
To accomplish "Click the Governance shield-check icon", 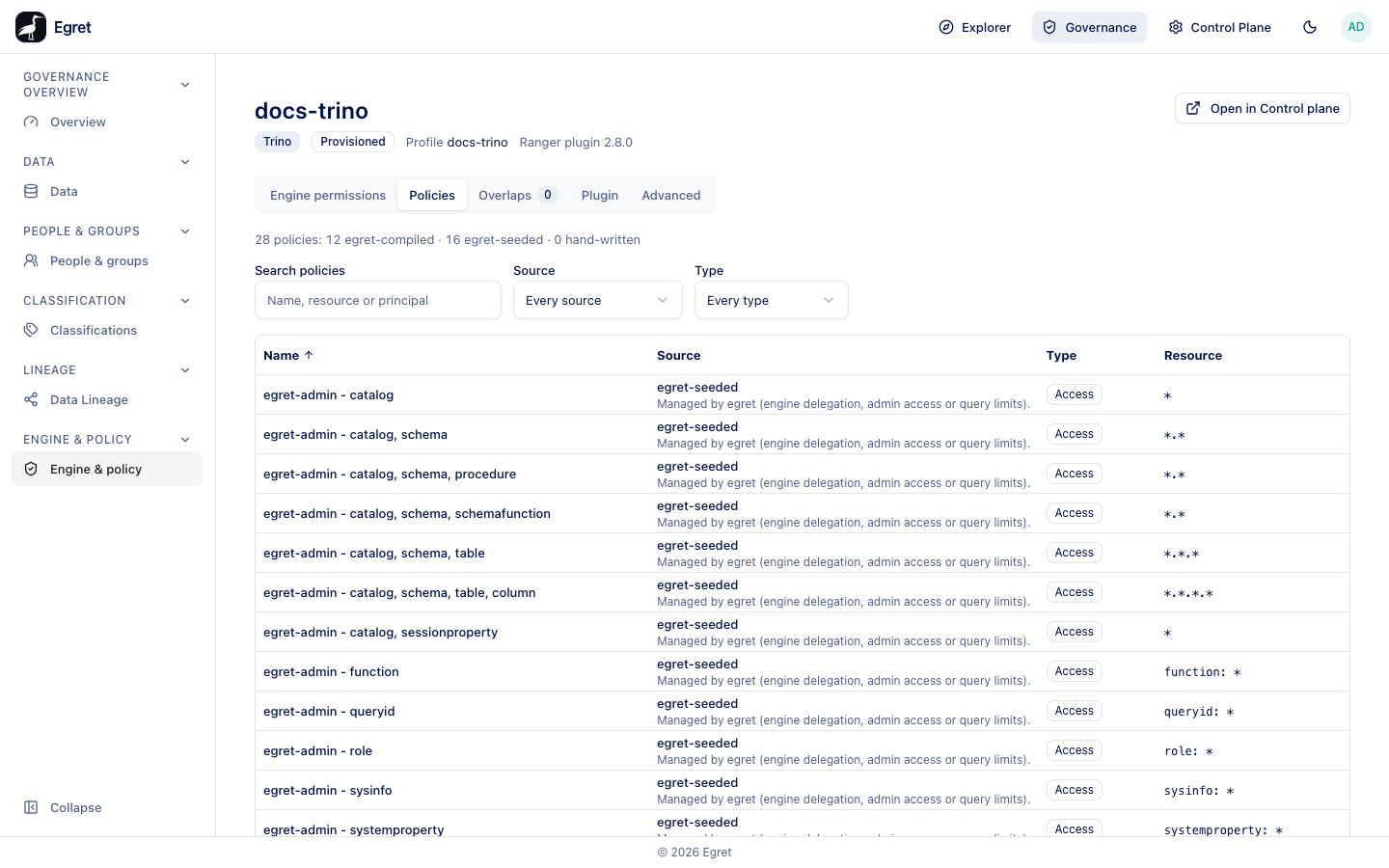I will (1049, 27).
